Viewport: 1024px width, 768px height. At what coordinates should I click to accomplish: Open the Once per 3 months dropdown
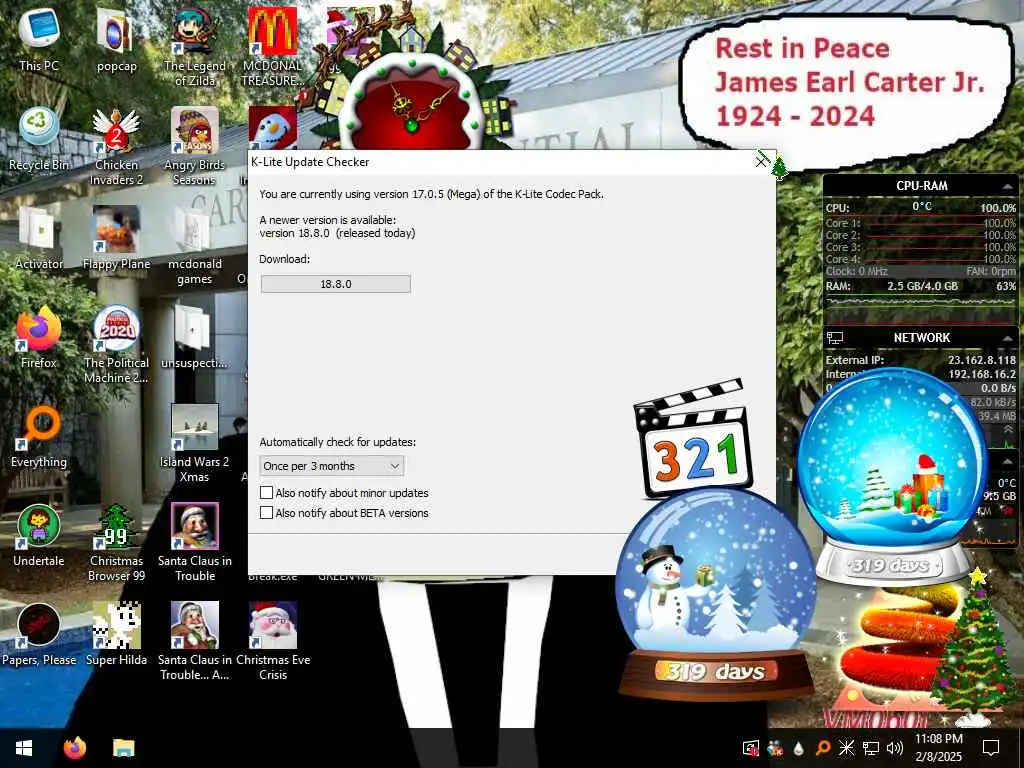332,466
